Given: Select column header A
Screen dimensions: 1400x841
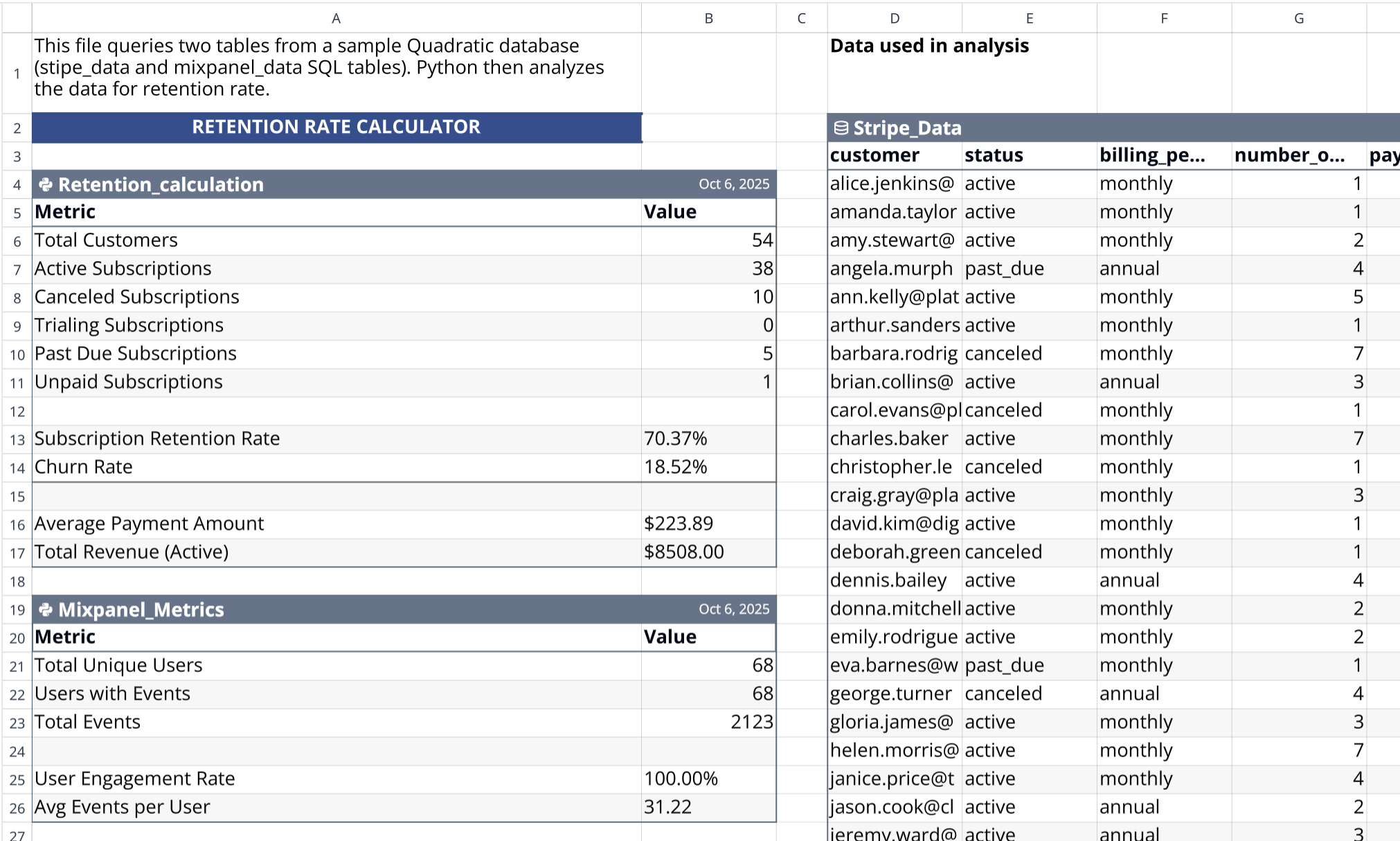Looking at the screenshot, I should click(x=337, y=18).
